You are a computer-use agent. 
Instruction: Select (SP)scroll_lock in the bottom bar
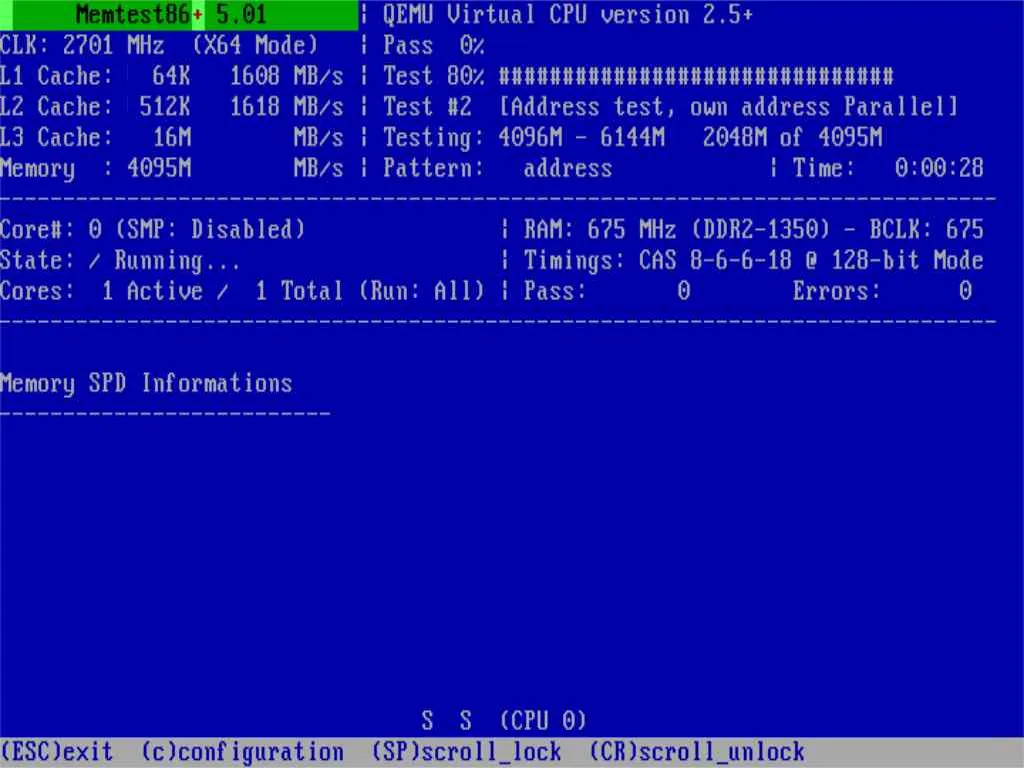point(466,752)
